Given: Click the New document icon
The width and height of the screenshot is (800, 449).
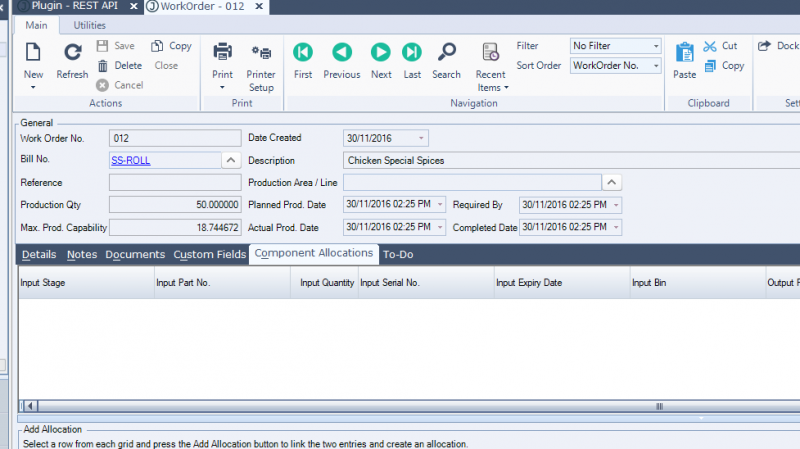Looking at the screenshot, I should [x=33, y=52].
